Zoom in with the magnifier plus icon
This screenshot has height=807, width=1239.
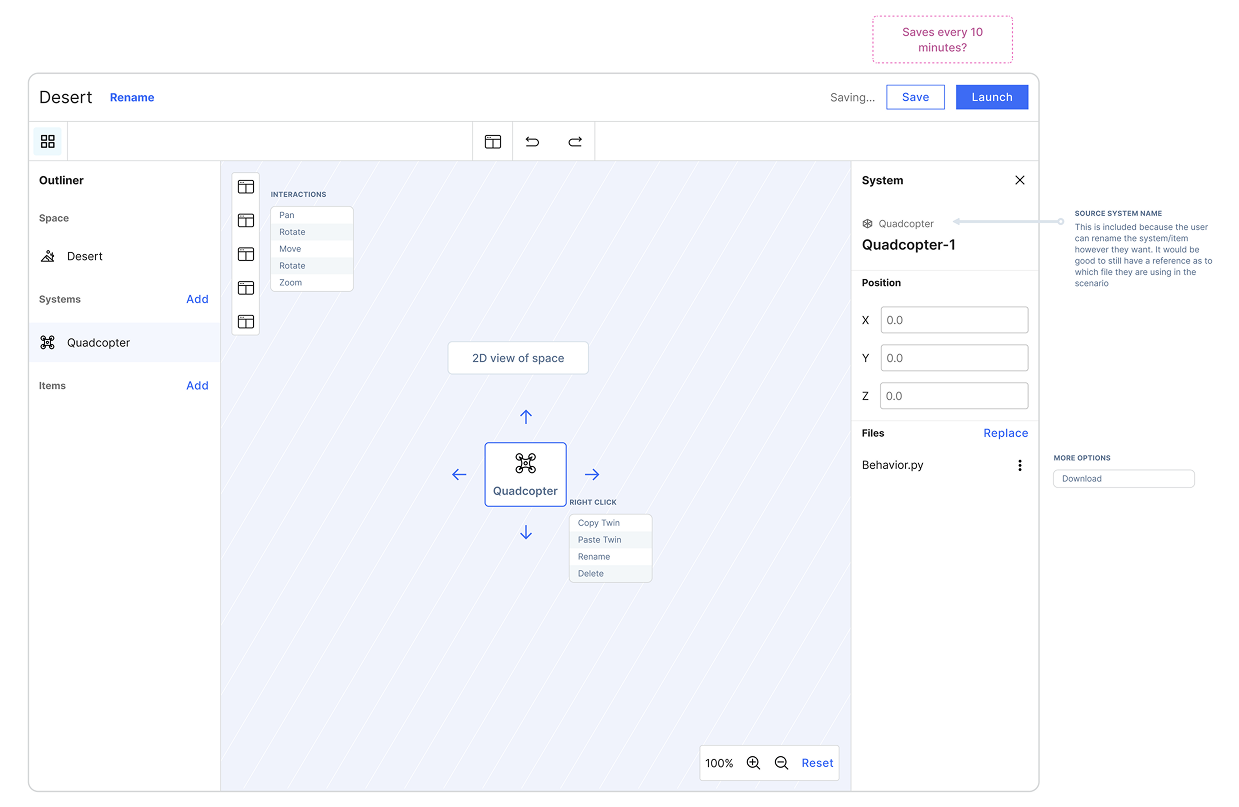pos(753,762)
